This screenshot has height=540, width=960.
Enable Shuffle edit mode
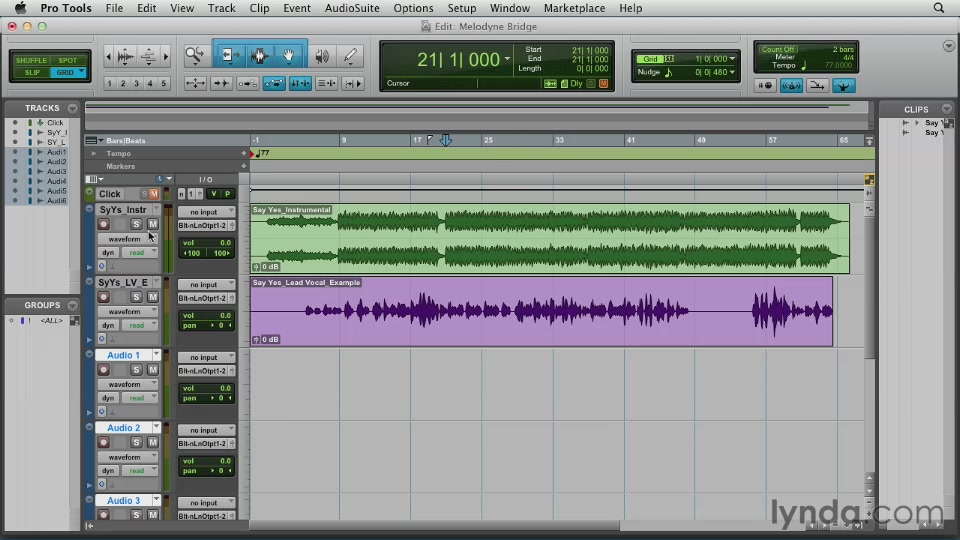point(31,61)
